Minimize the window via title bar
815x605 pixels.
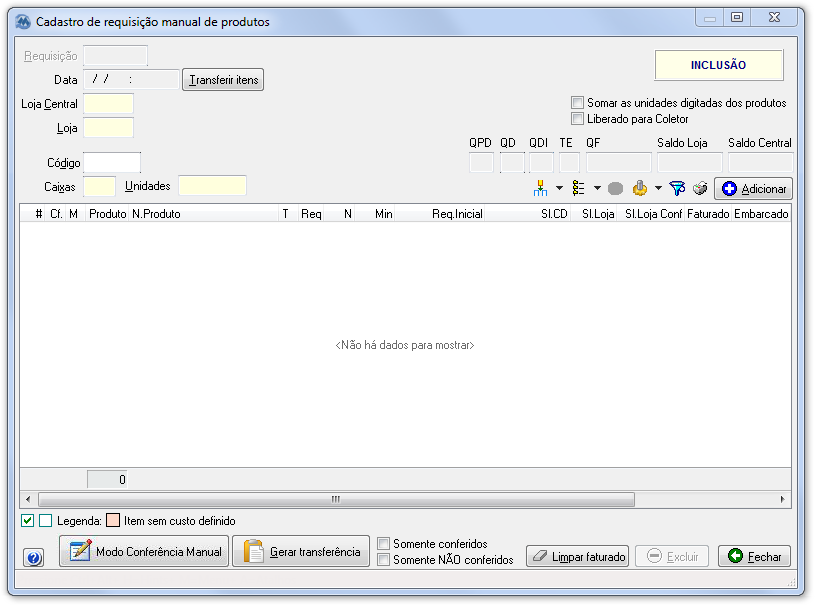(709, 17)
